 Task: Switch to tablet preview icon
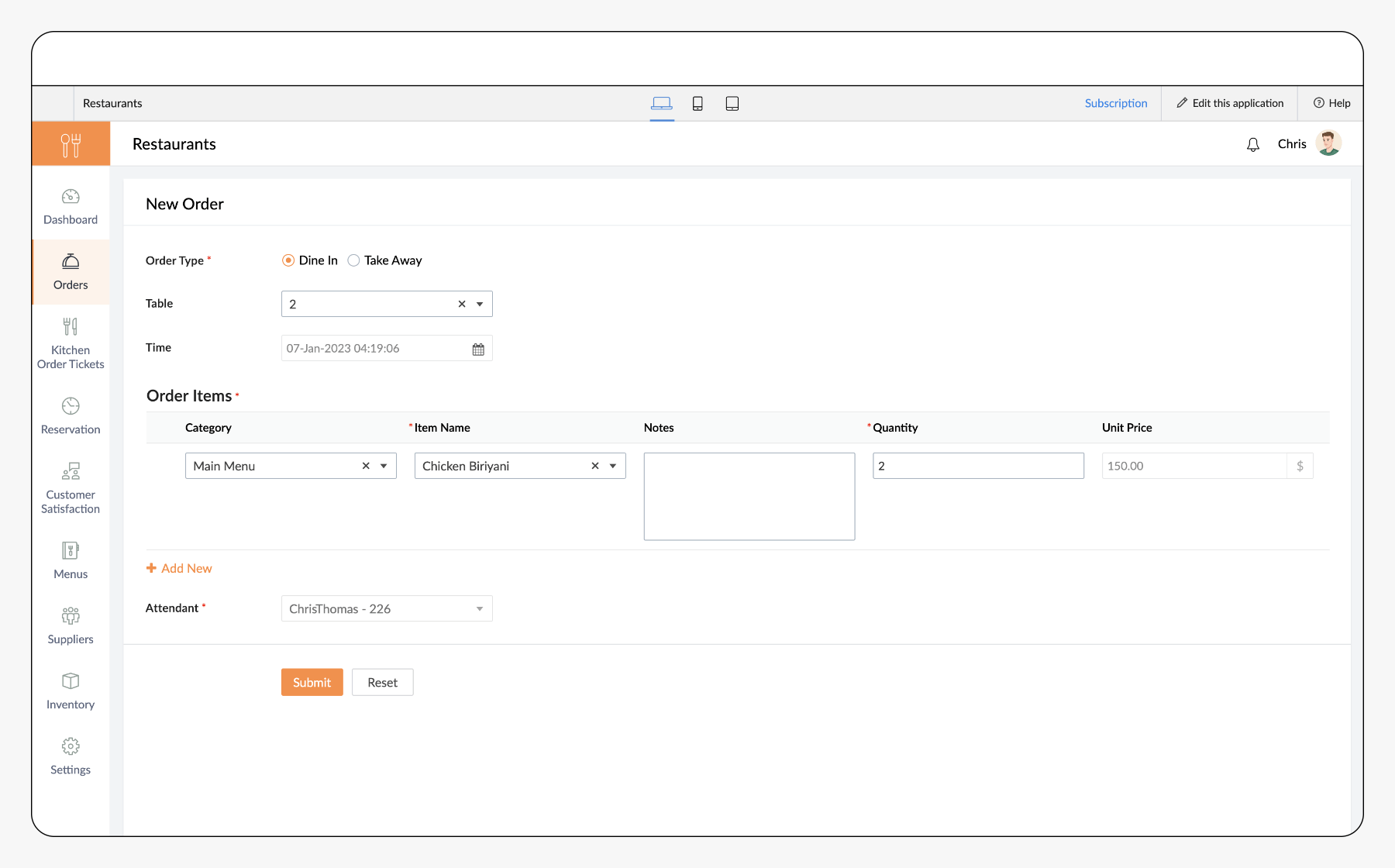[732, 104]
